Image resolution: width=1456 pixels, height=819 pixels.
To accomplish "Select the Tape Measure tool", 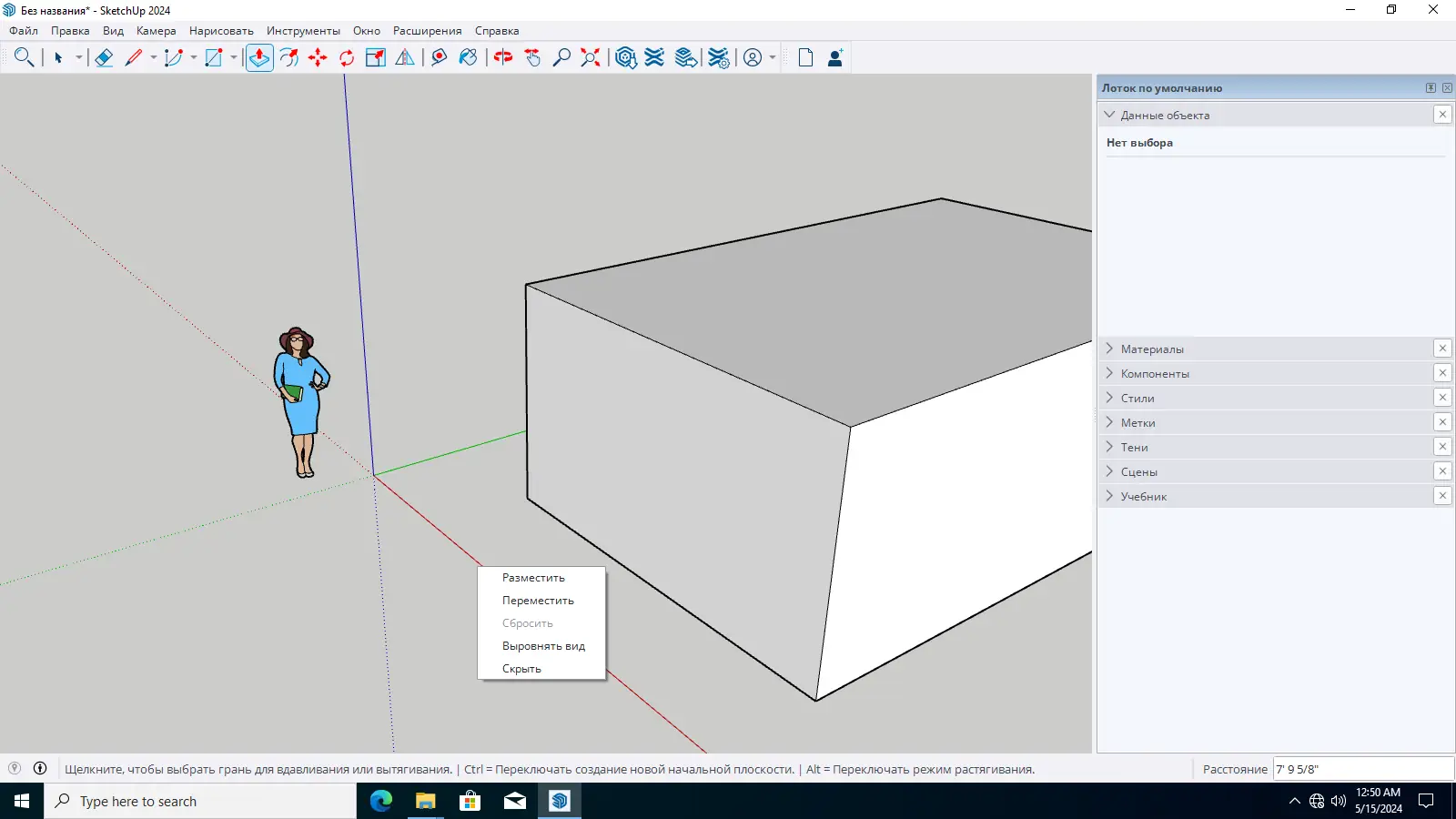I will pyautogui.click(x=439, y=58).
